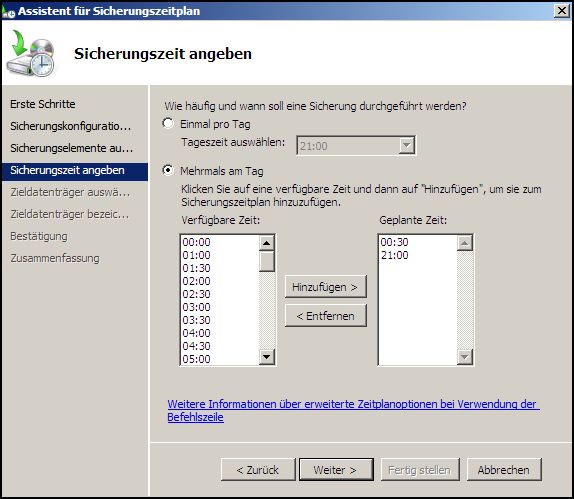Image resolution: width=574 pixels, height=499 pixels.
Task: Close the Assistent für Sicherungszeitplan window
Action: [562, 11]
